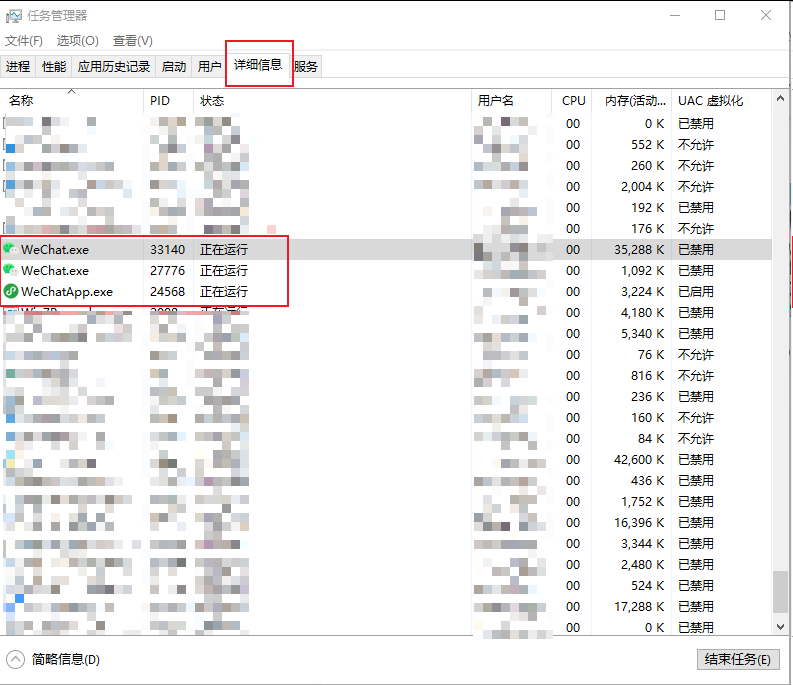Image resolution: width=793 pixels, height=685 pixels.
Task: Click memory value 35,288 K
Action: [x=639, y=249]
